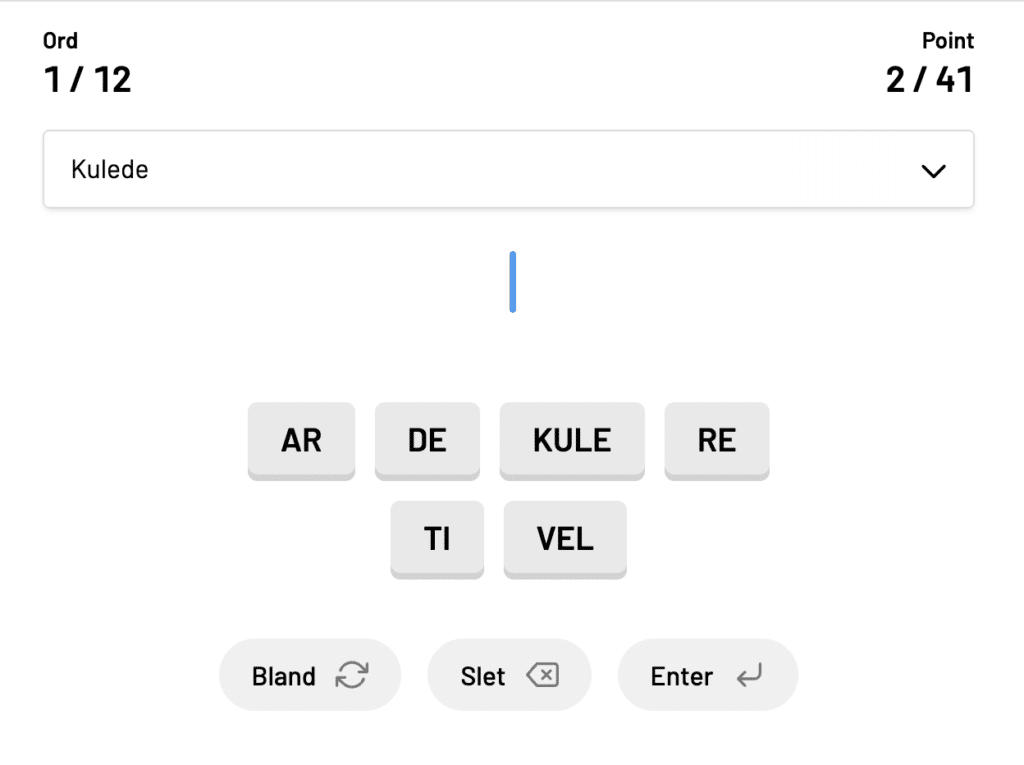Select the DE syllable tile

[427, 440]
